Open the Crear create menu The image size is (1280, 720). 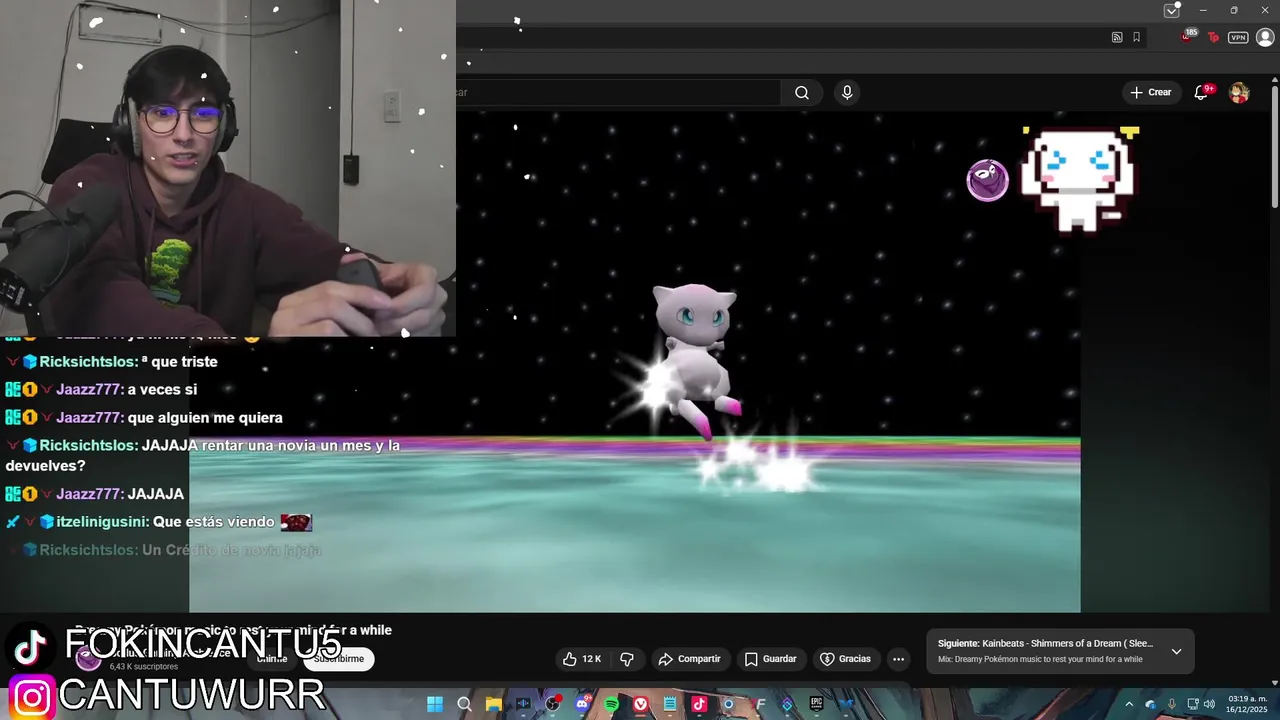pos(1151,92)
